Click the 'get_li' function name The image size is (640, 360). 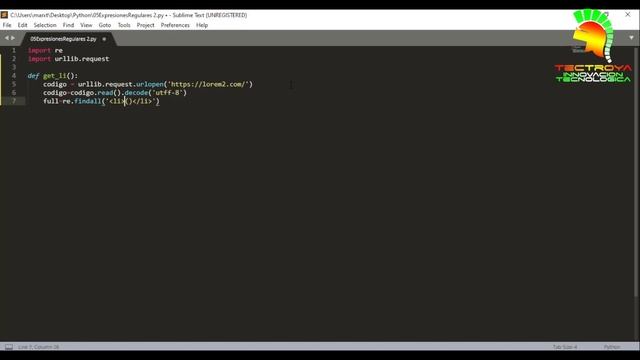point(55,76)
